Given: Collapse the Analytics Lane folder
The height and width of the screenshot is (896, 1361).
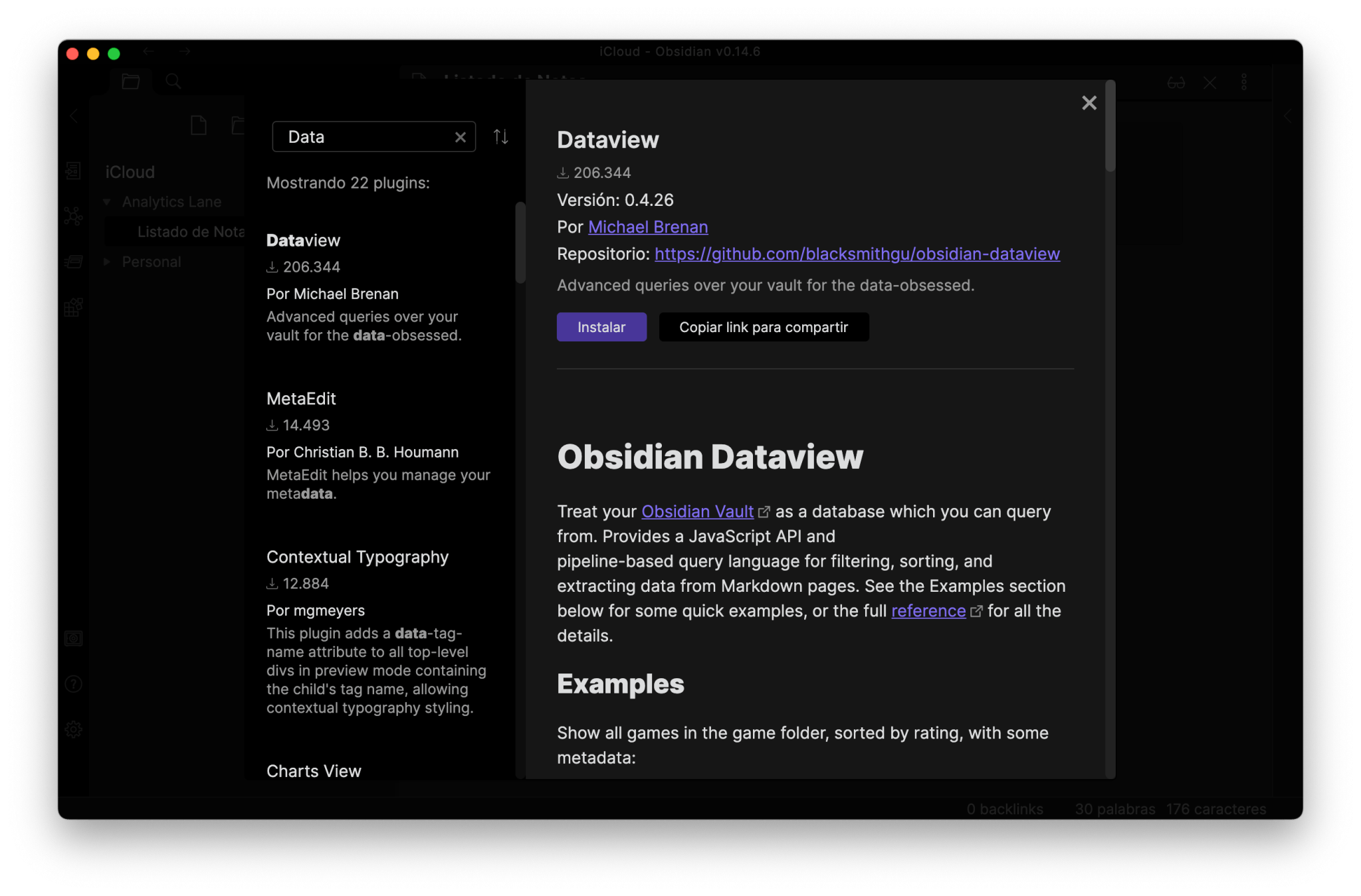Looking at the screenshot, I should coord(108,201).
